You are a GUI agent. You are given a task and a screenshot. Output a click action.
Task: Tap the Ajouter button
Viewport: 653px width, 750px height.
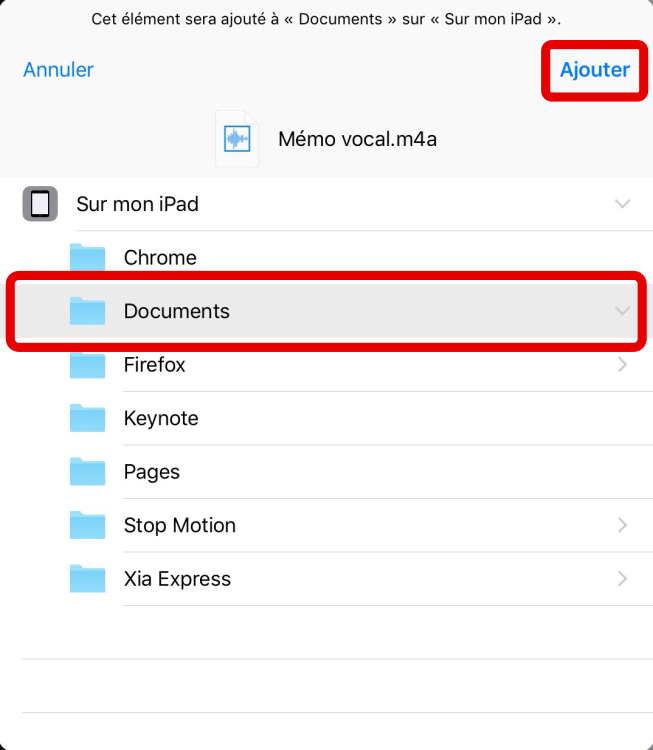[594, 70]
